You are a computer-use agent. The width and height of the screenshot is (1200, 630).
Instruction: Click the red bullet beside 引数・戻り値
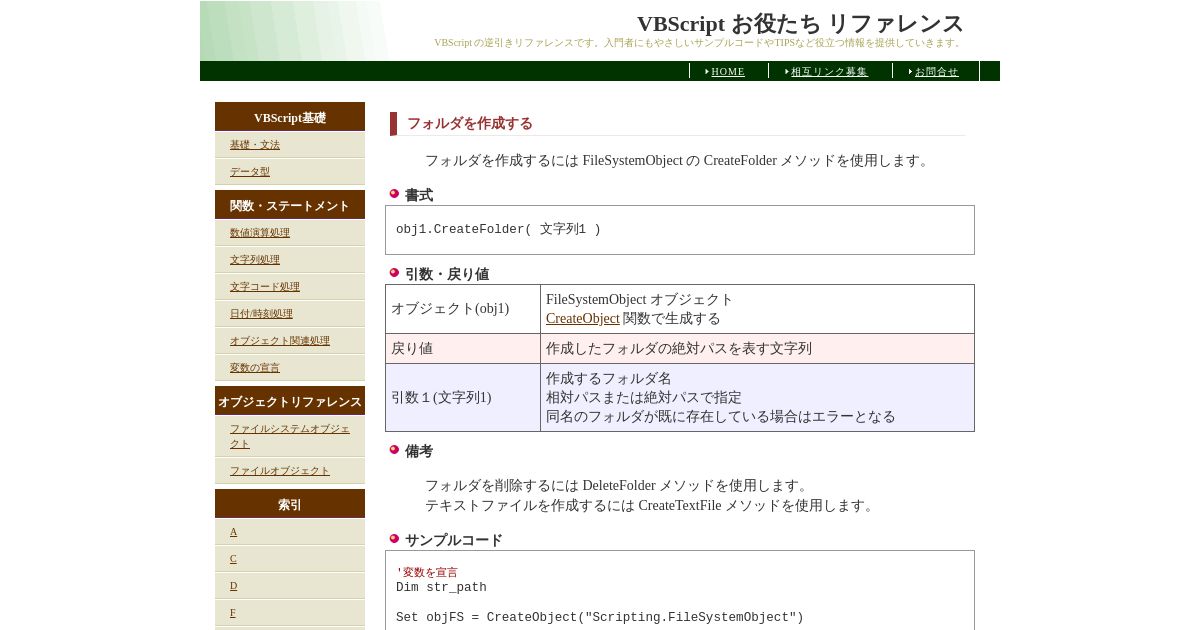394,273
